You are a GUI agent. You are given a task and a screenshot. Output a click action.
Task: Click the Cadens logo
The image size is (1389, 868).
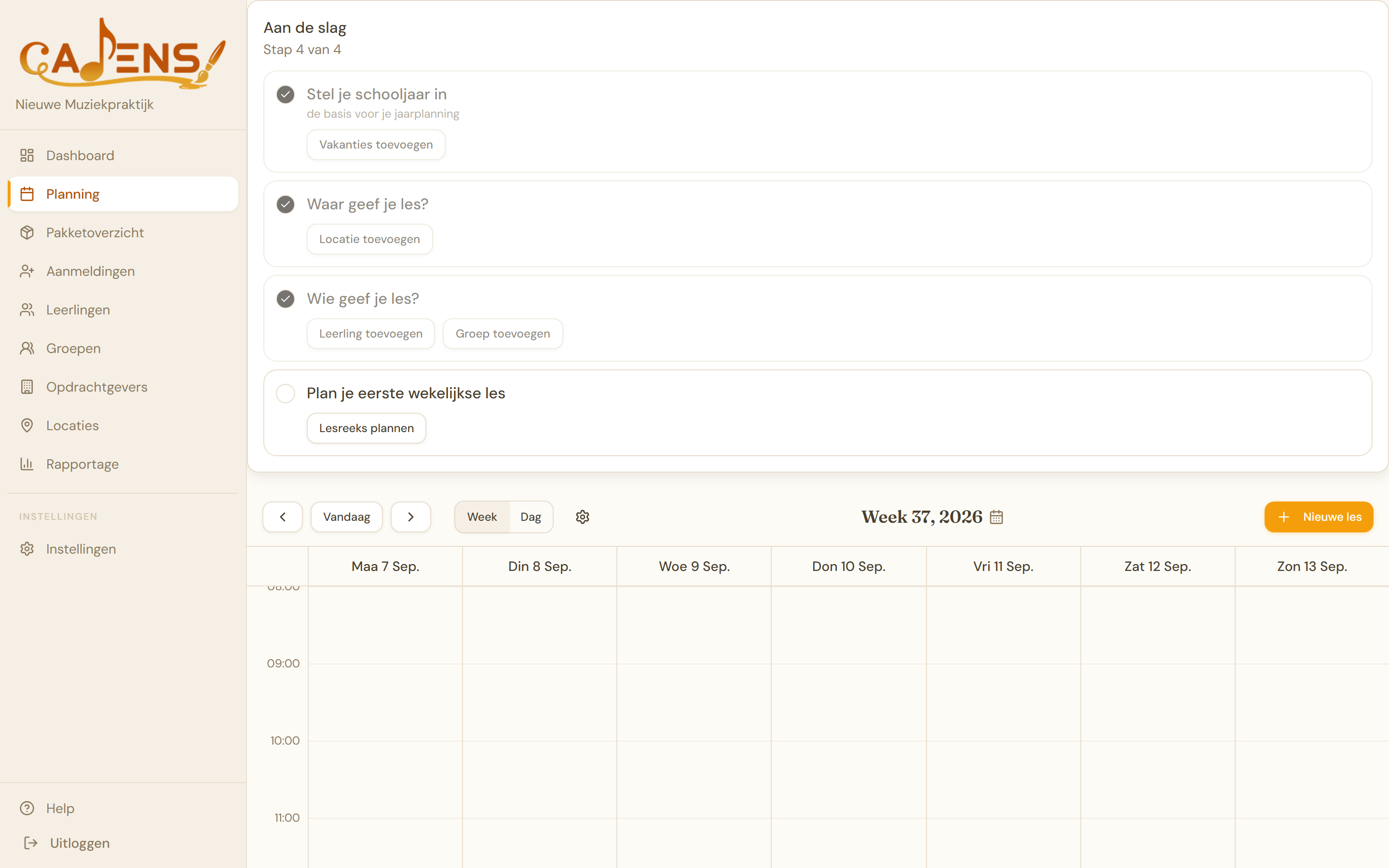tap(123, 54)
